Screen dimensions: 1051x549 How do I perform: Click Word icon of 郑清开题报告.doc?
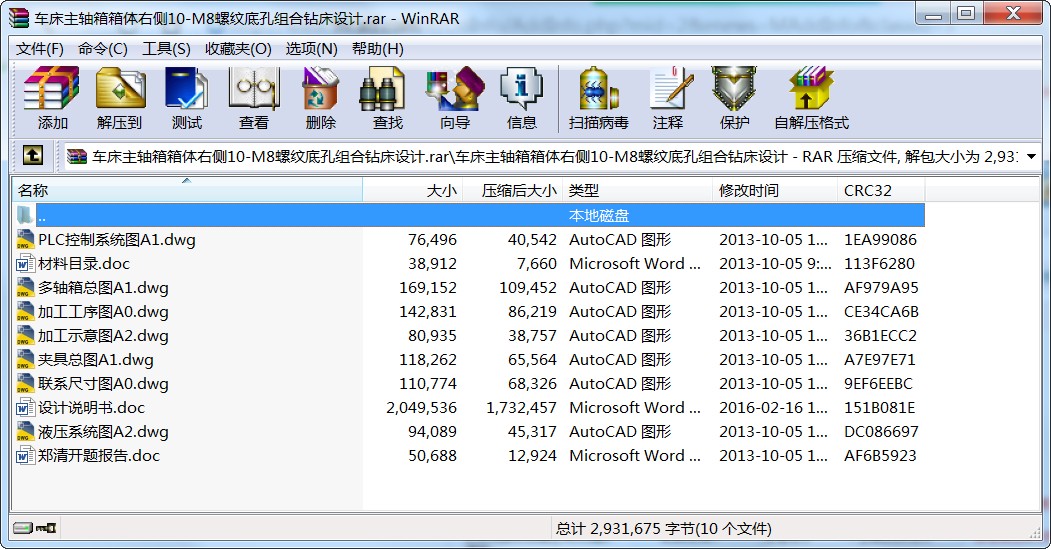click(x=25, y=456)
